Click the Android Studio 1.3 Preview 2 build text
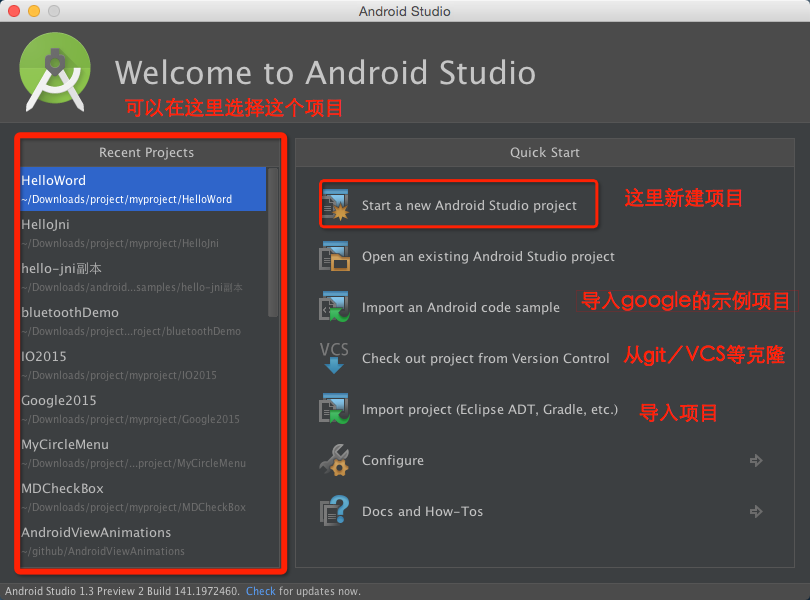 tap(122, 591)
